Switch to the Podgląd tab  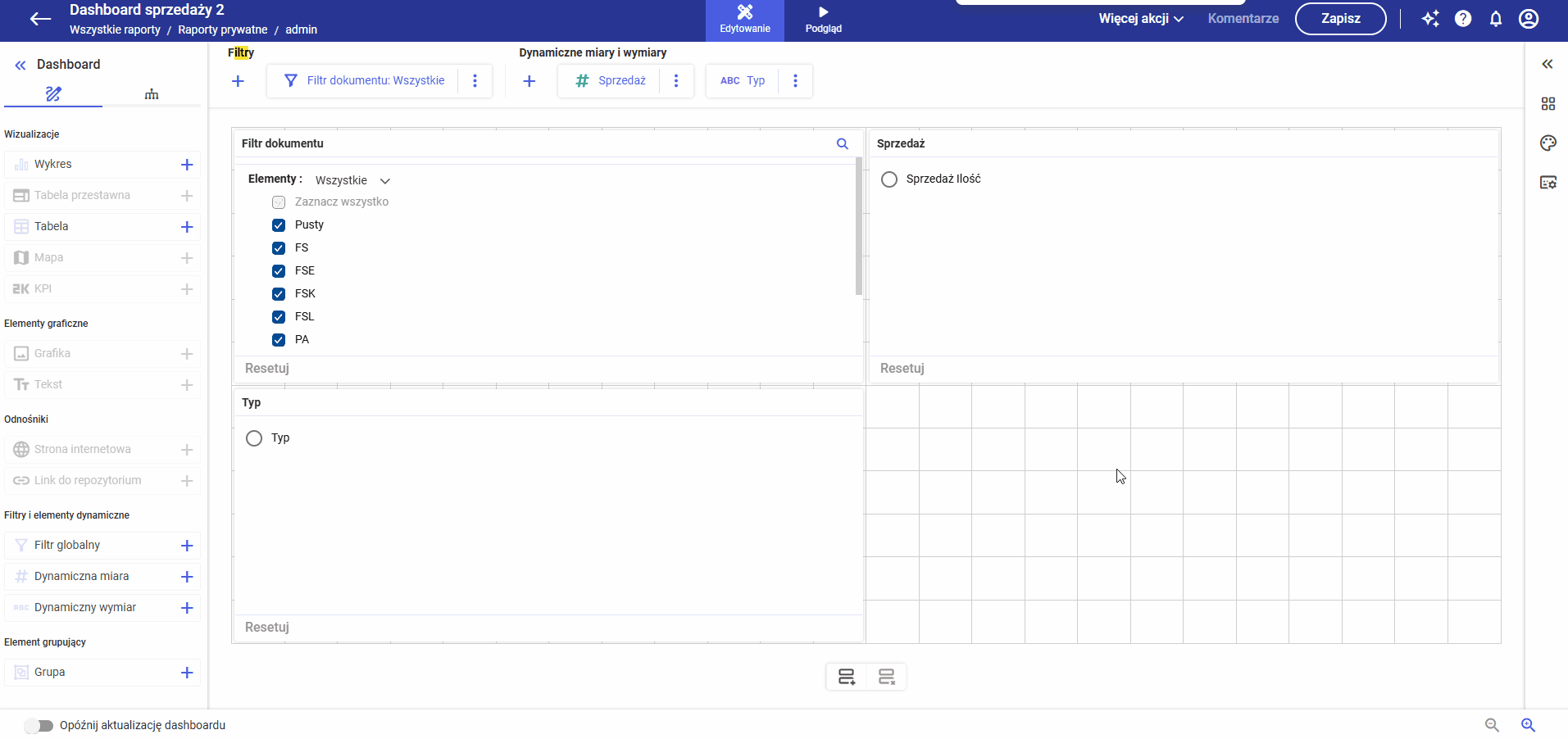point(823,20)
